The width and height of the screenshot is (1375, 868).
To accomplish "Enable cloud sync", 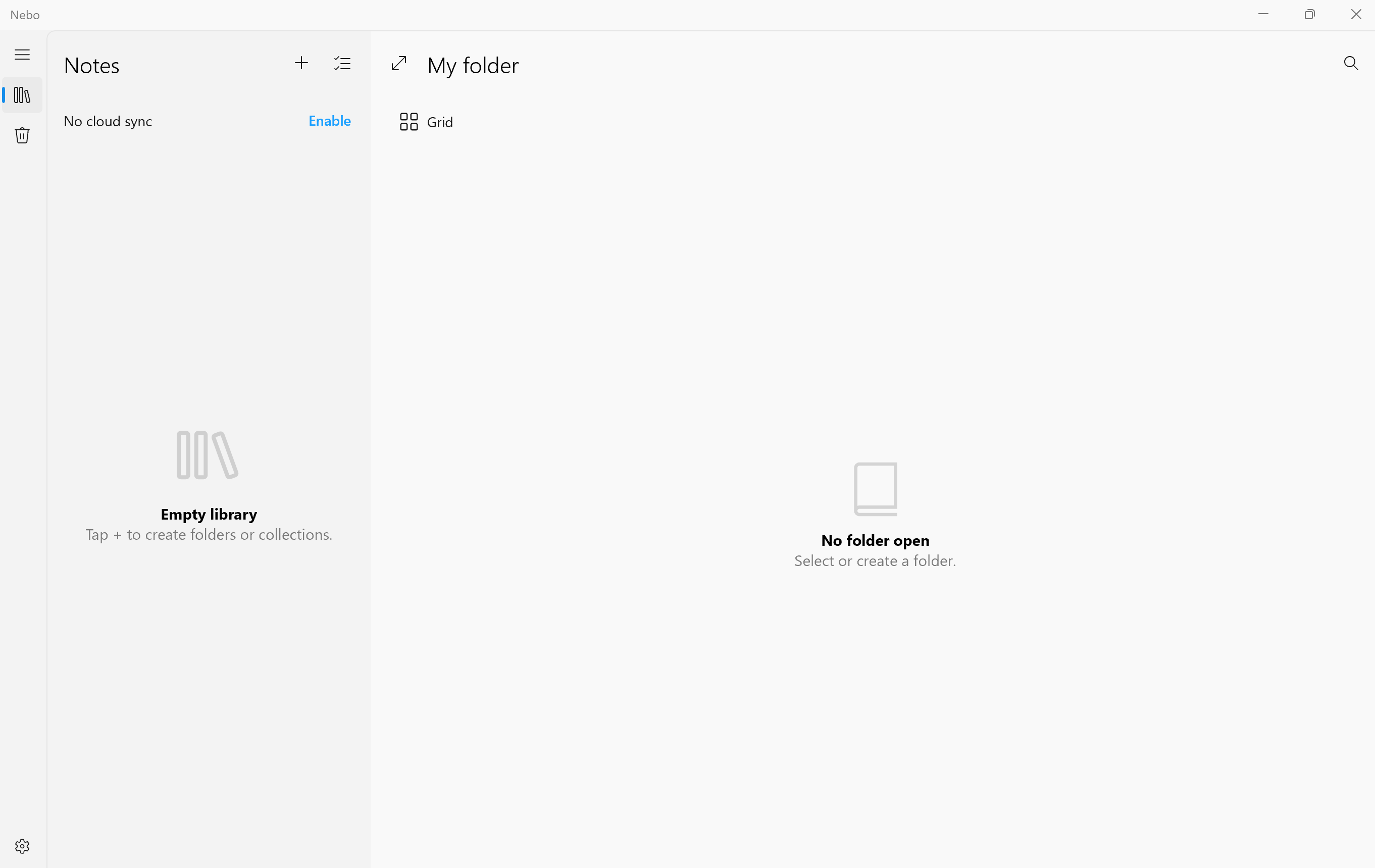I will pyautogui.click(x=329, y=121).
